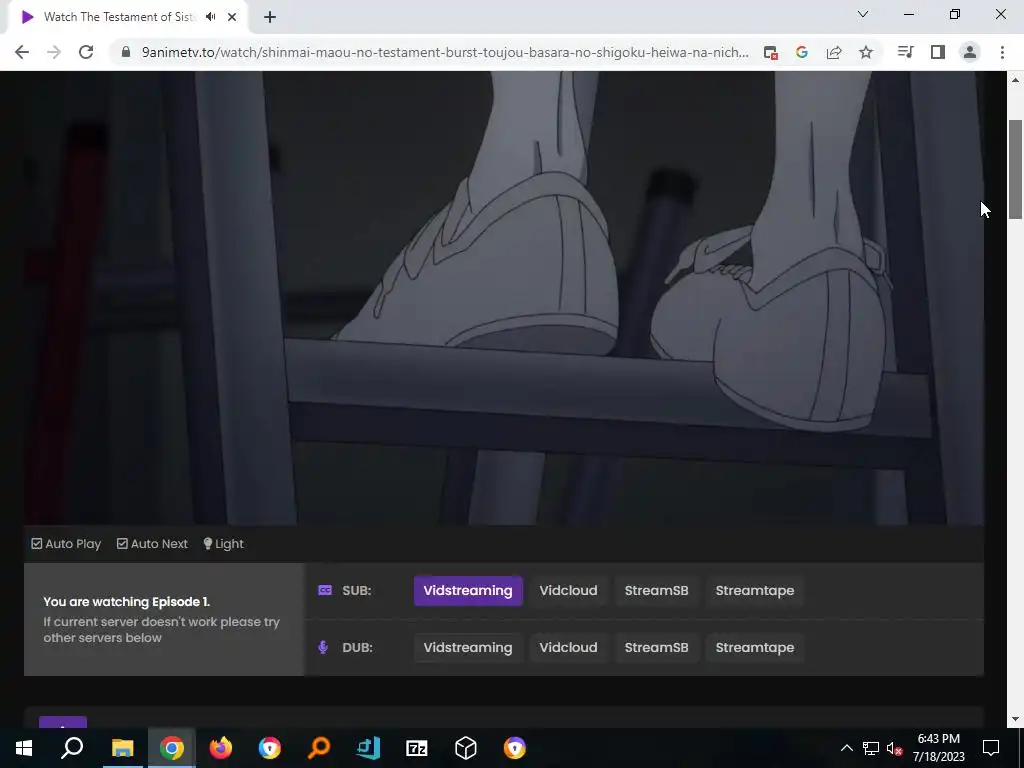Viewport: 1024px width, 768px height.
Task: Open Windows taskbar search
Action: [72, 748]
